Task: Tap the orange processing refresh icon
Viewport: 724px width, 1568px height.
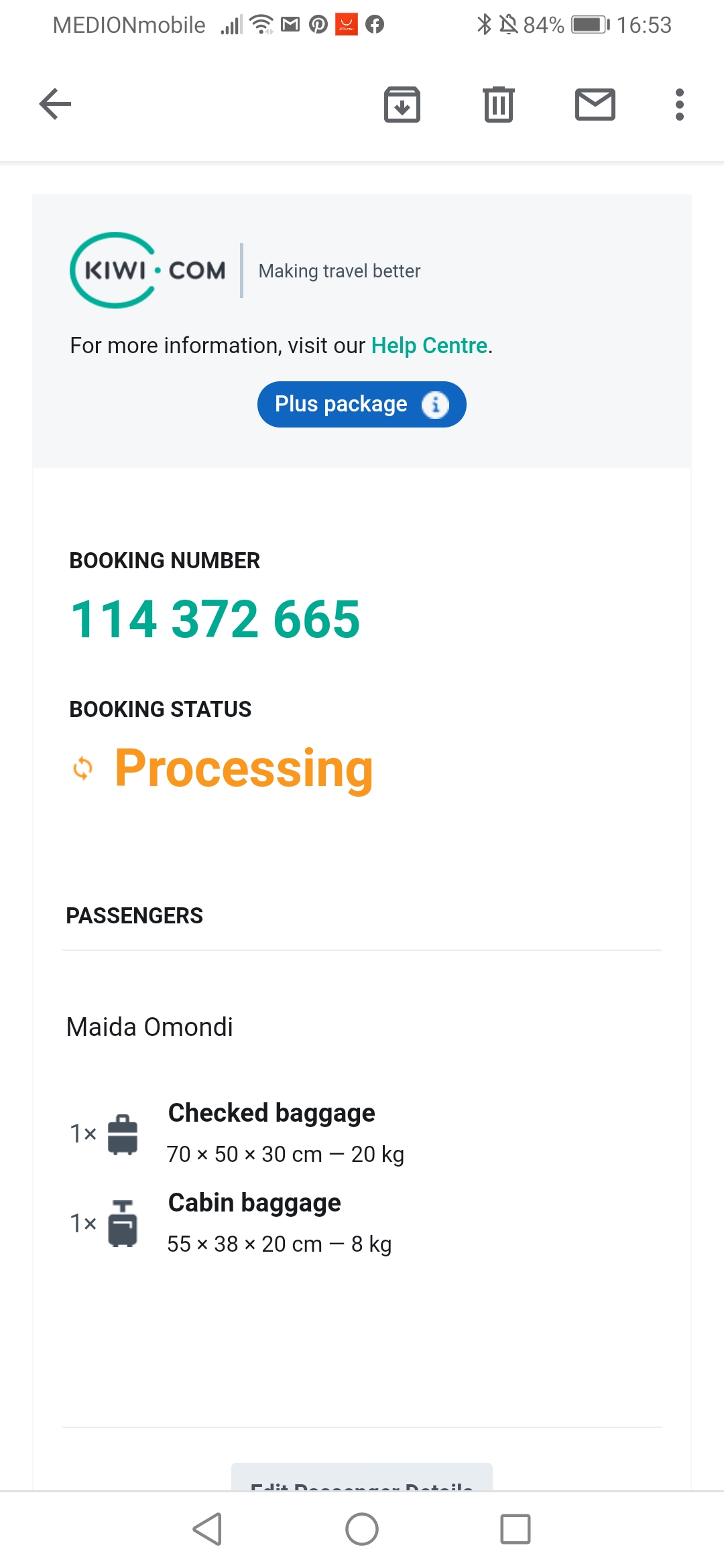Action: pyautogui.click(x=82, y=769)
